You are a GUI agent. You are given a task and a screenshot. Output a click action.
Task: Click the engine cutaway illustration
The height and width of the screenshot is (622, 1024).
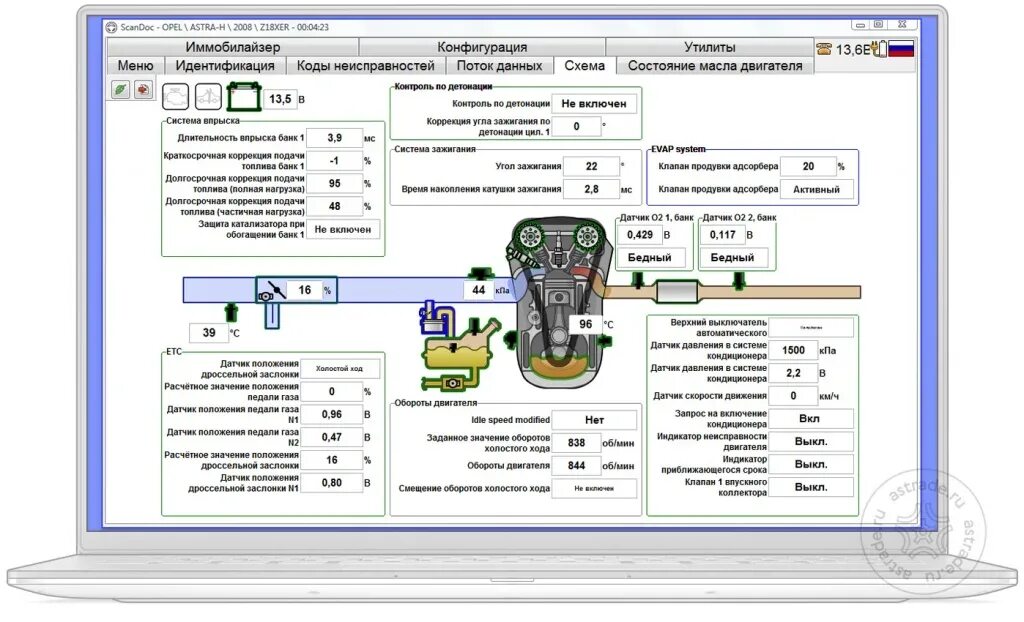coord(558,304)
